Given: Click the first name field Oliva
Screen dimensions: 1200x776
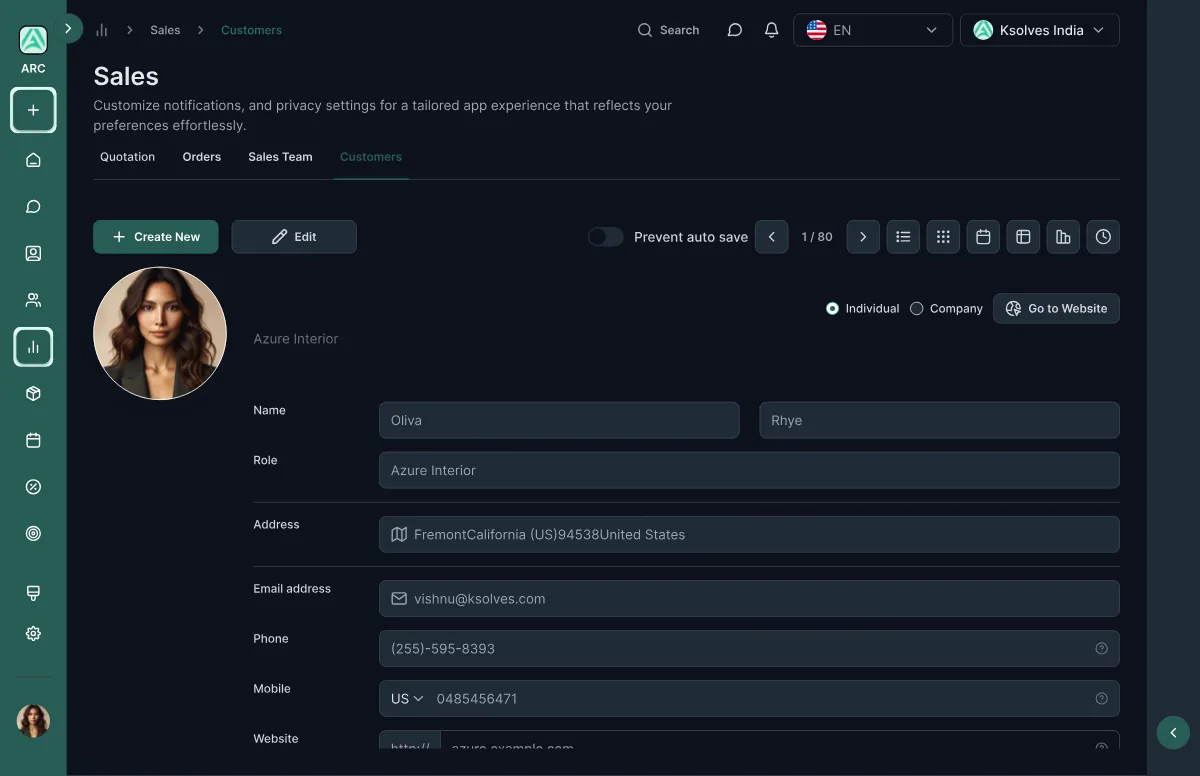Looking at the screenshot, I should pyautogui.click(x=559, y=420).
